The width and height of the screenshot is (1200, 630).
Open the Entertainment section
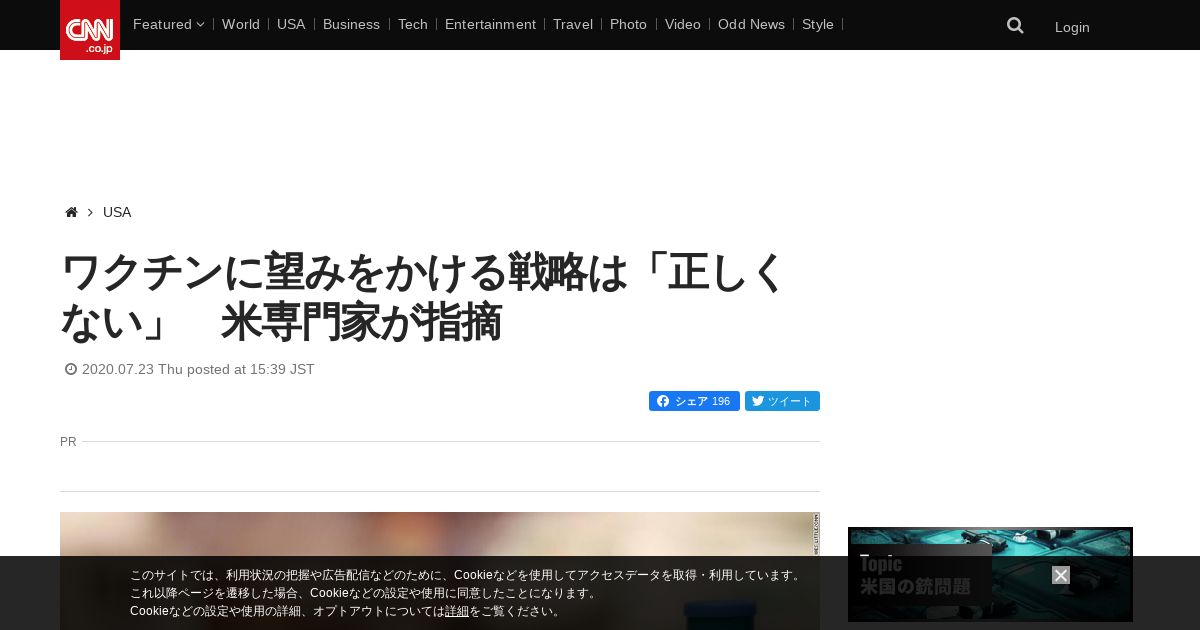click(x=490, y=24)
